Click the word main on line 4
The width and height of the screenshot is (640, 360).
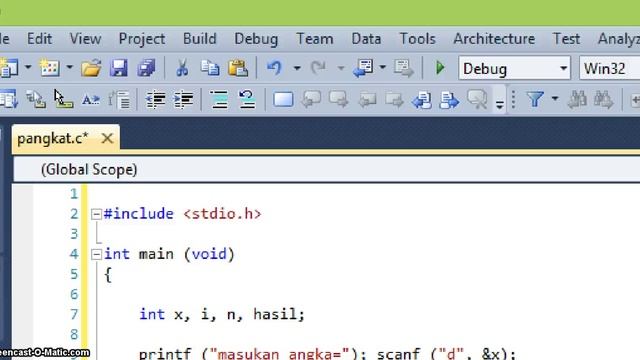click(156, 254)
